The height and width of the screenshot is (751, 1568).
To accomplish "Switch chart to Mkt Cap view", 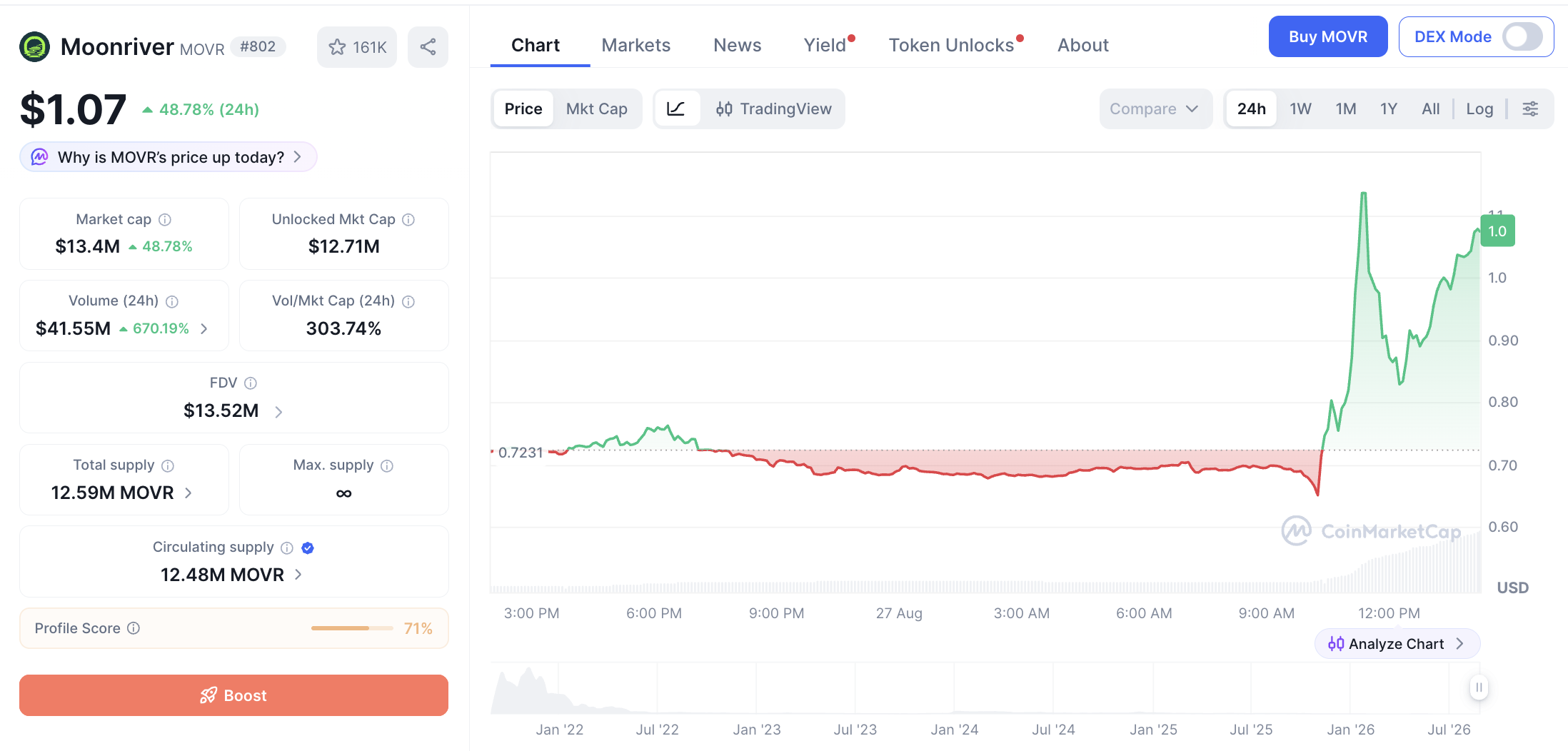I will click(596, 109).
